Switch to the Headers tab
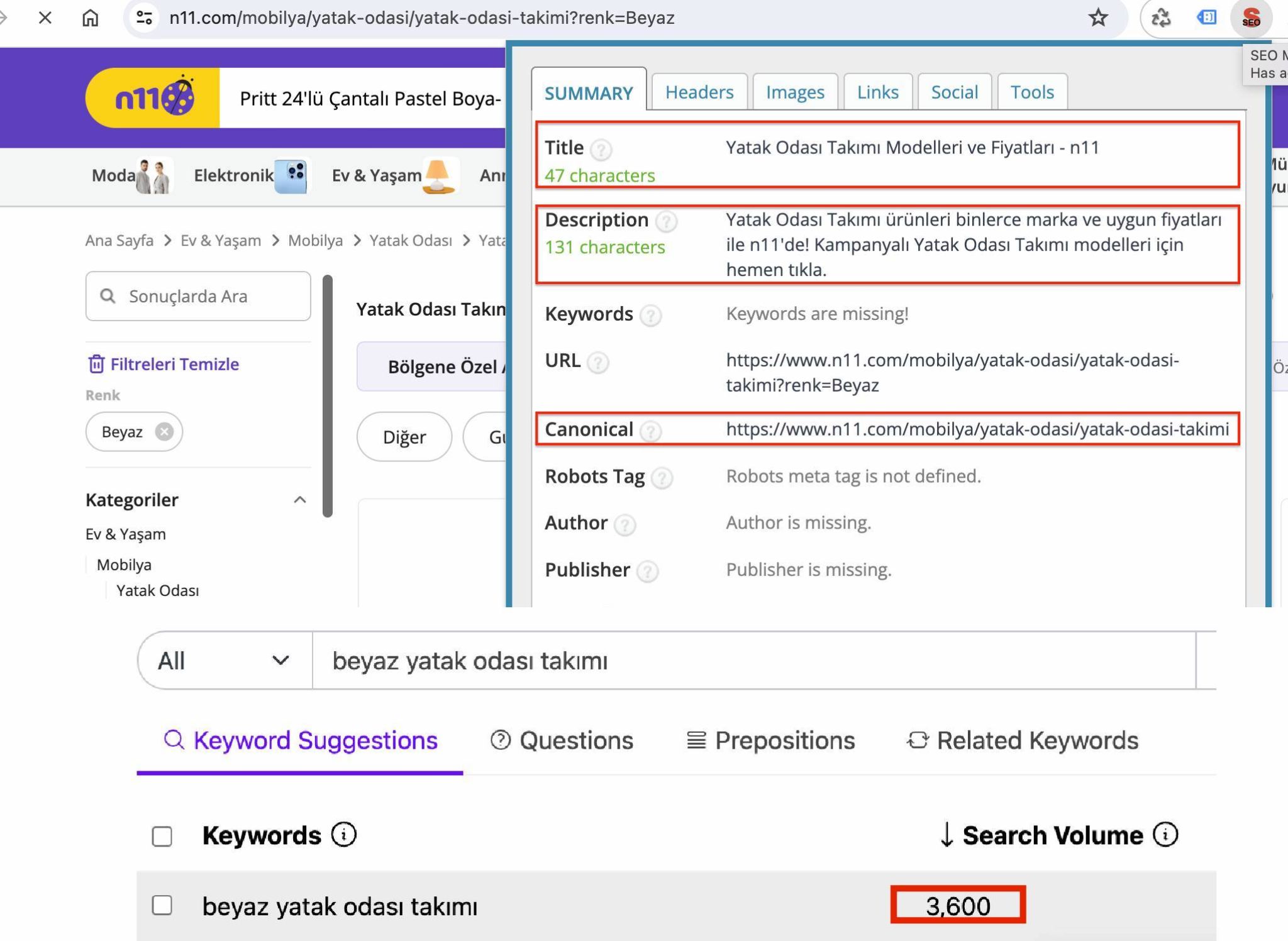This screenshot has height=941, width=1288. coord(699,92)
